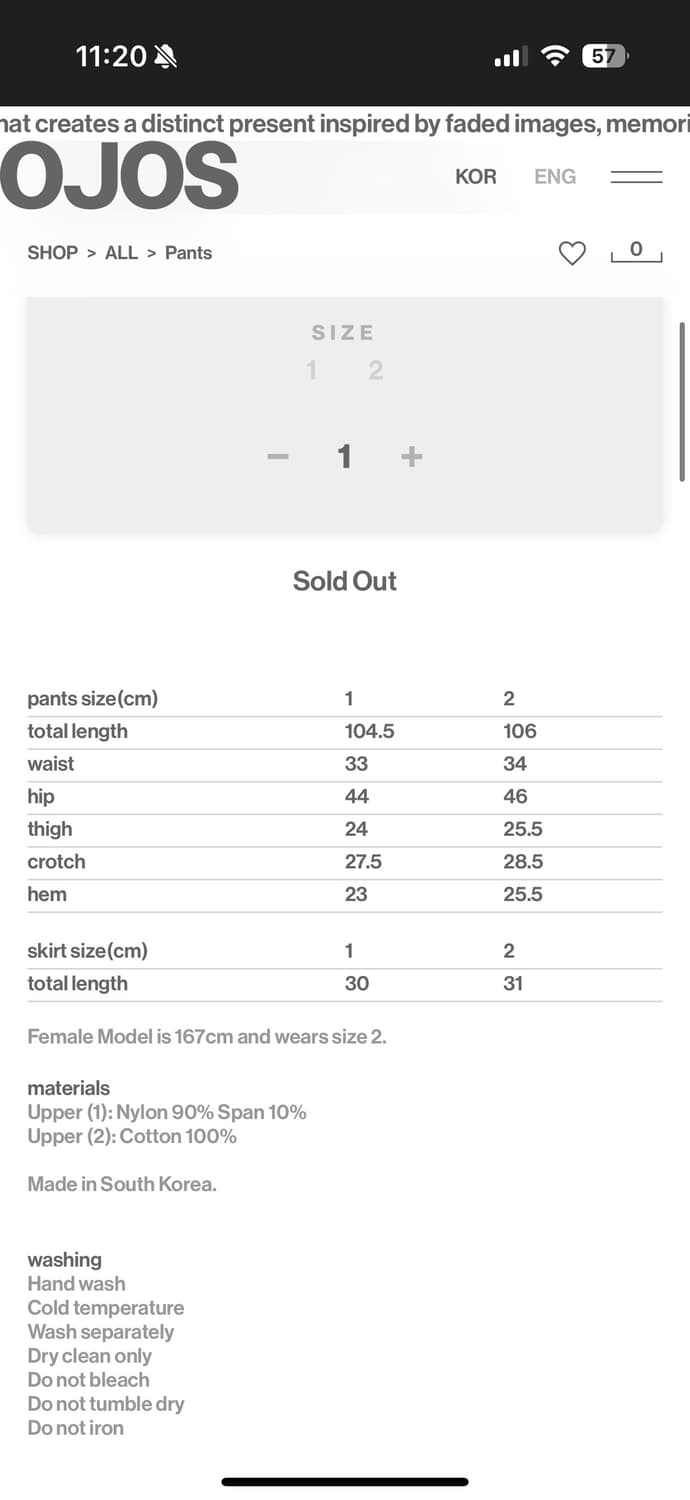Select size 2 option
The image size is (690, 1500).
click(x=376, y=371)
